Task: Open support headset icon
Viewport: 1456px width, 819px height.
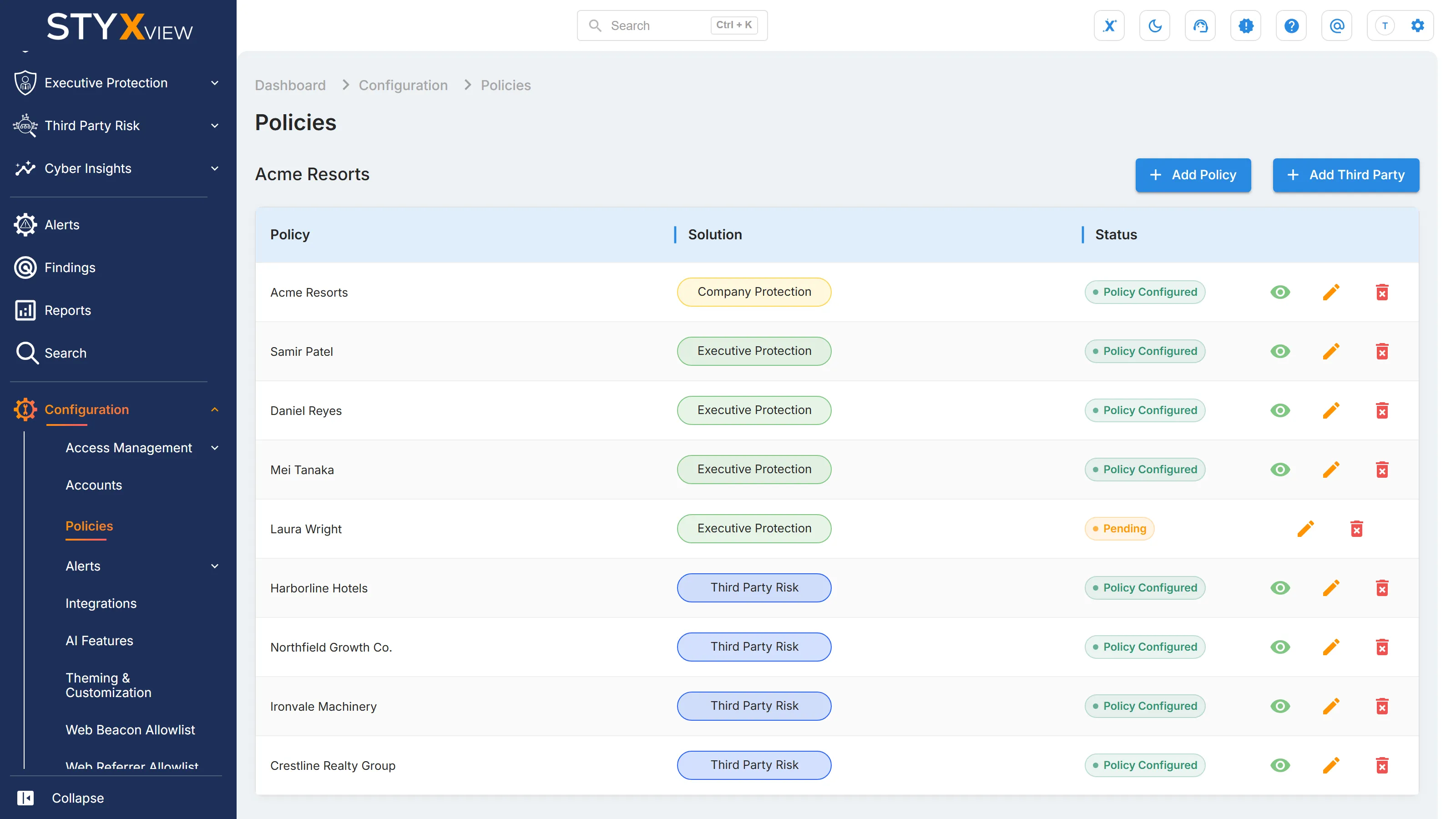Action: click(x=1200, y=25)
